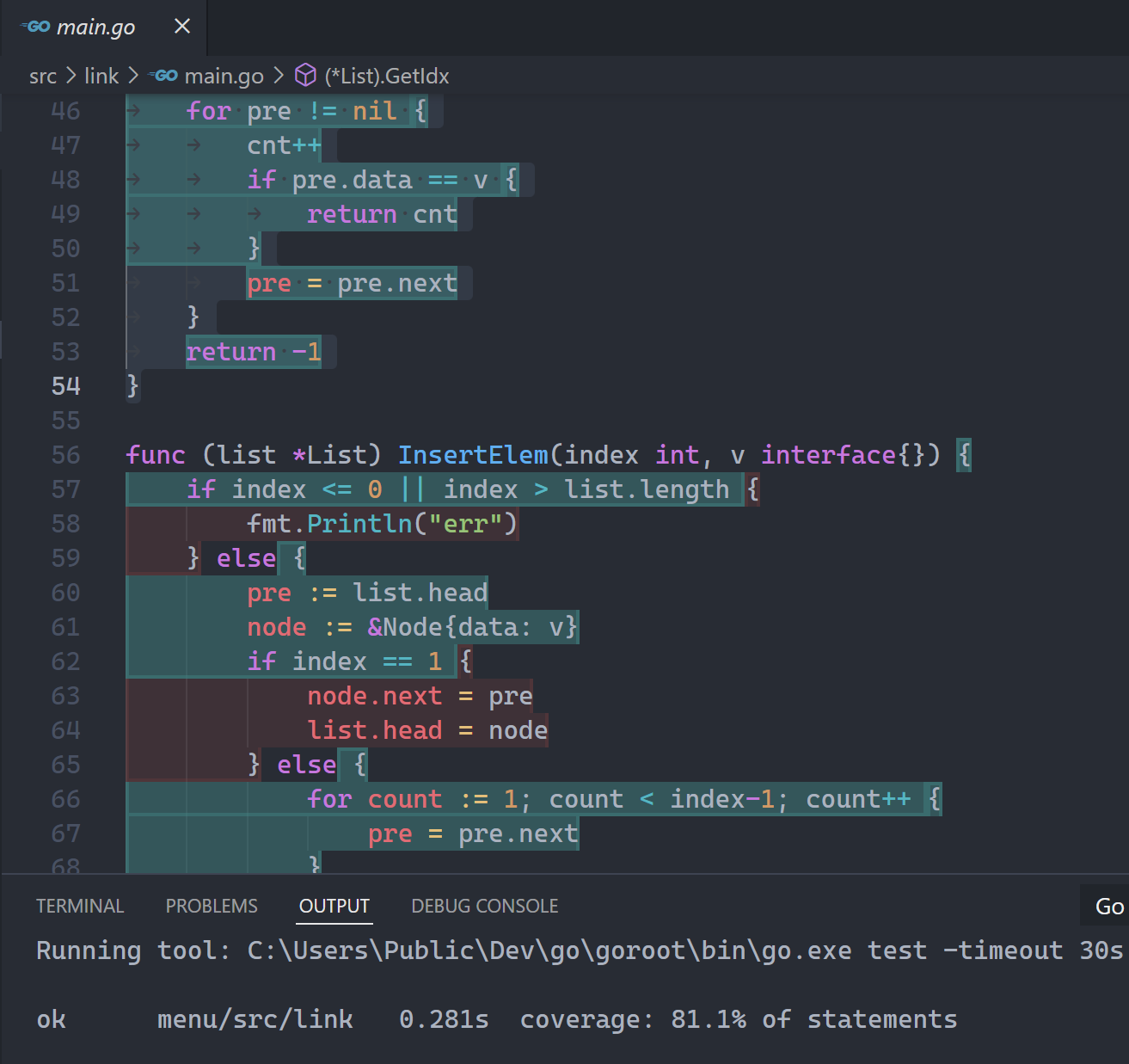Image resolution: width=1129 pixels, height=1064 pixels.
Task: Expand the (*List).GetIdx symbol breadcrumb
Action: click(x=386, y=77)
